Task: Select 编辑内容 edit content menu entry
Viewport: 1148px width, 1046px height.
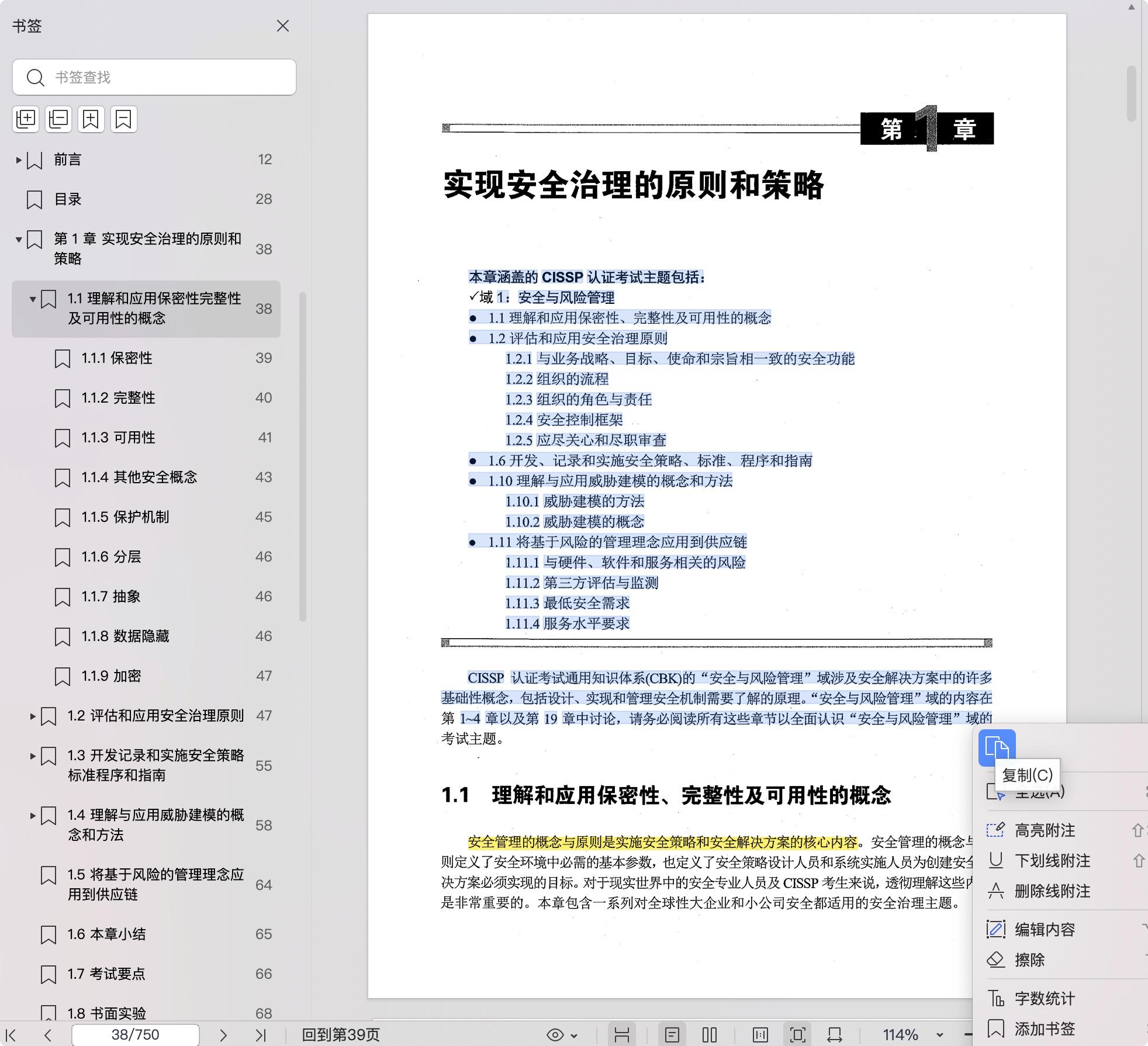Action: (1045, 930)
